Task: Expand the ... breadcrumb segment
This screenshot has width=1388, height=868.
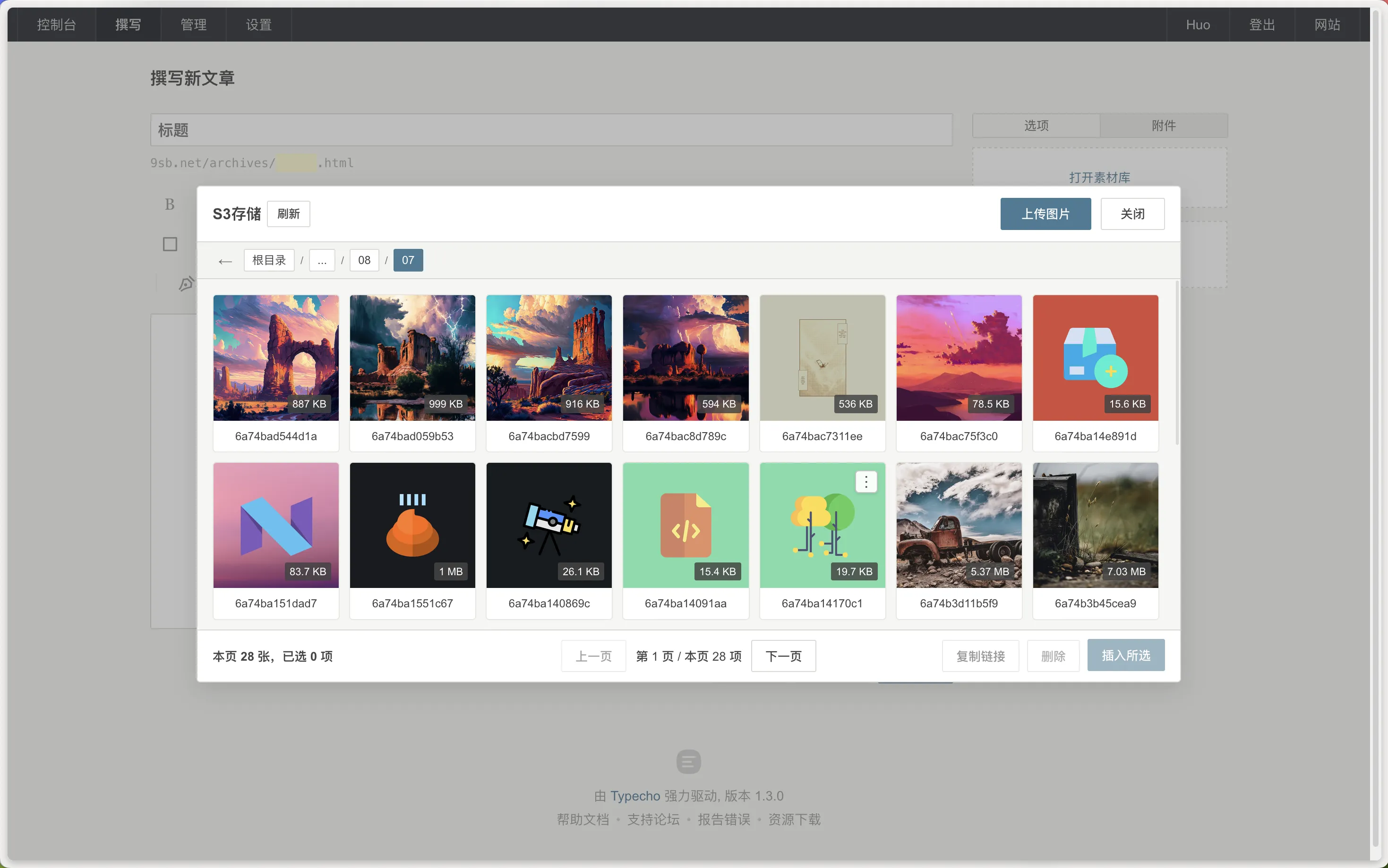Action: [x=322, y=260]
